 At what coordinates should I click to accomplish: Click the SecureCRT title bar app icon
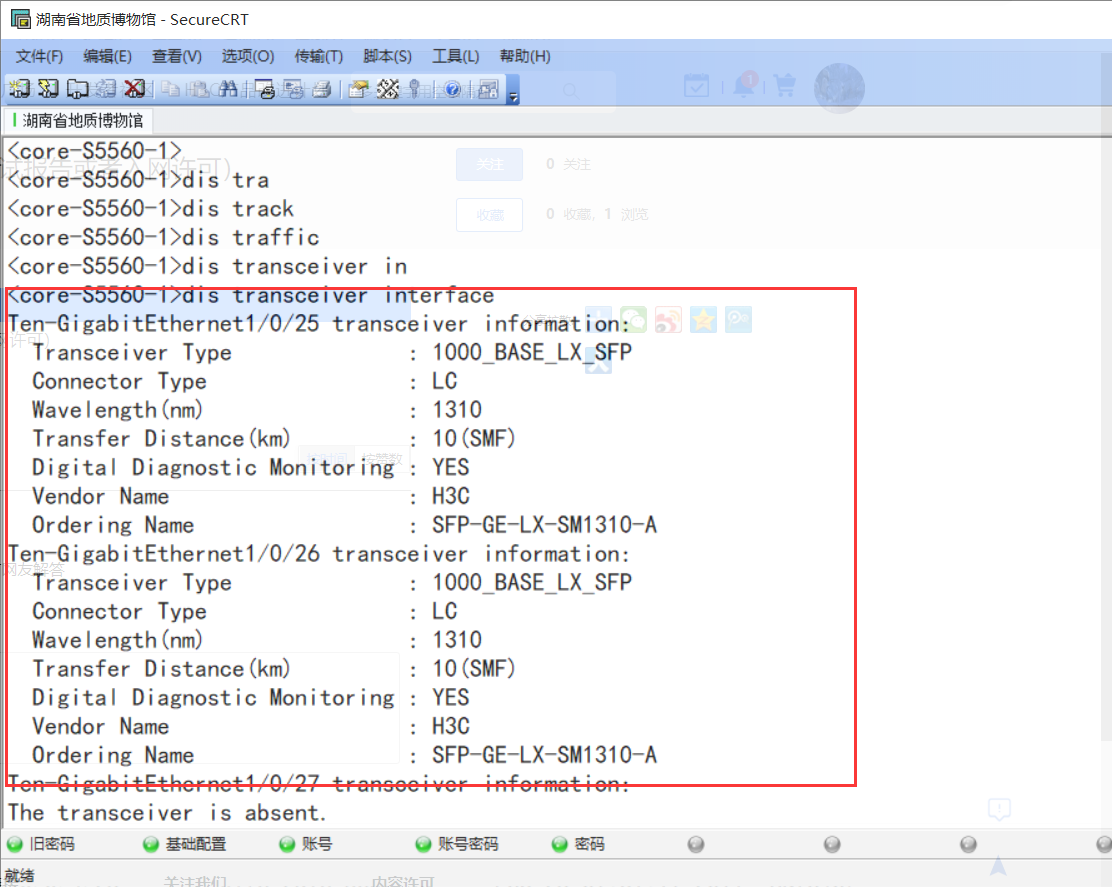[x=21, y=18]
